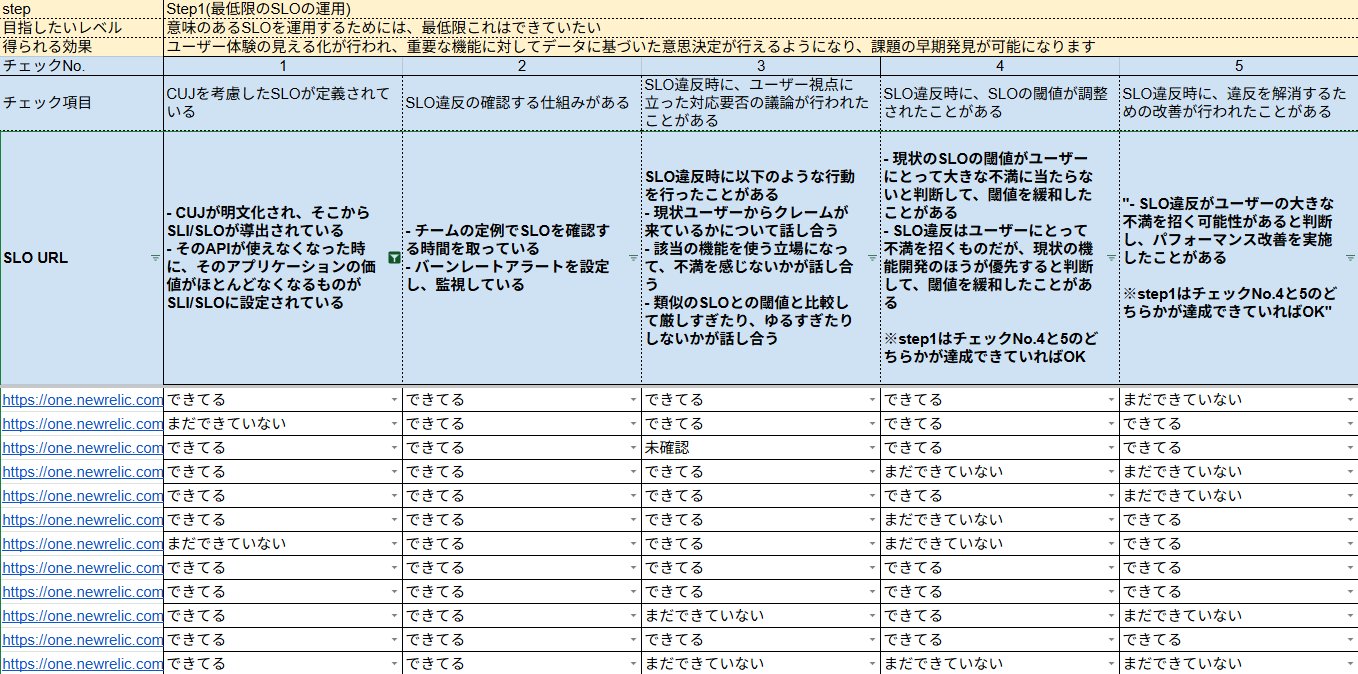Follow the third row's one.newrelic.com link
1358x674 pixels.
coord(82,448)
